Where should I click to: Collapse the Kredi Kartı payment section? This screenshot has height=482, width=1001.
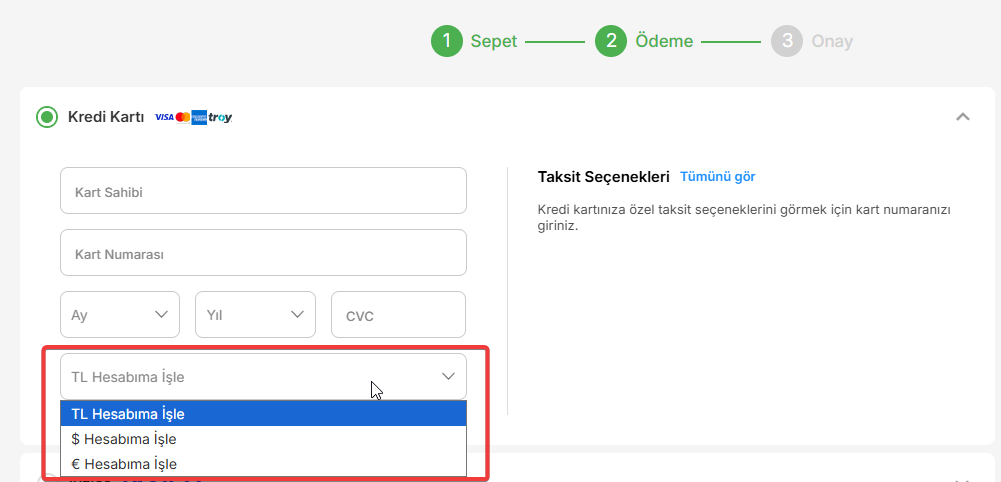[x=963, y=117]
